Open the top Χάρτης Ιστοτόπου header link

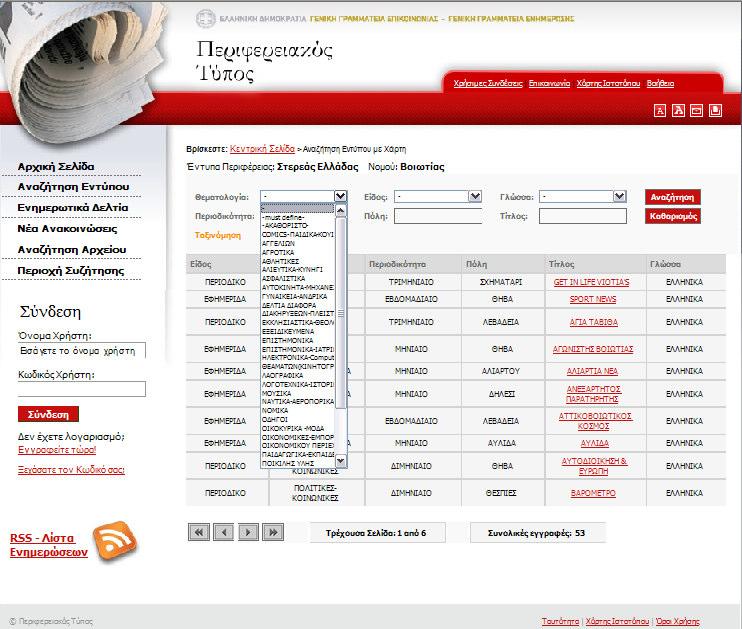click(609, 83)
